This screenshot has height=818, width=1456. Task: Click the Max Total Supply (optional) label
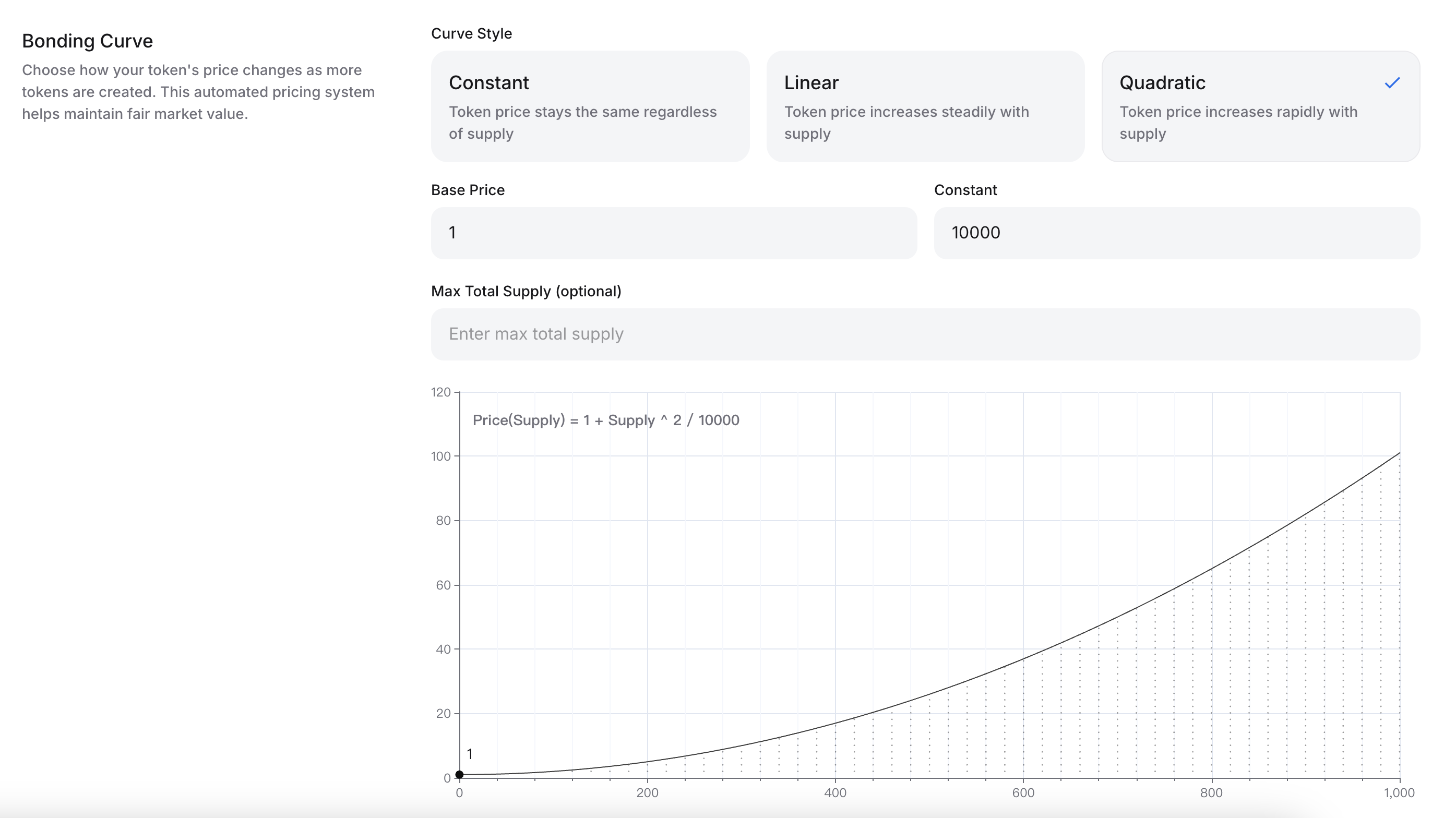[x=526, y=291]
